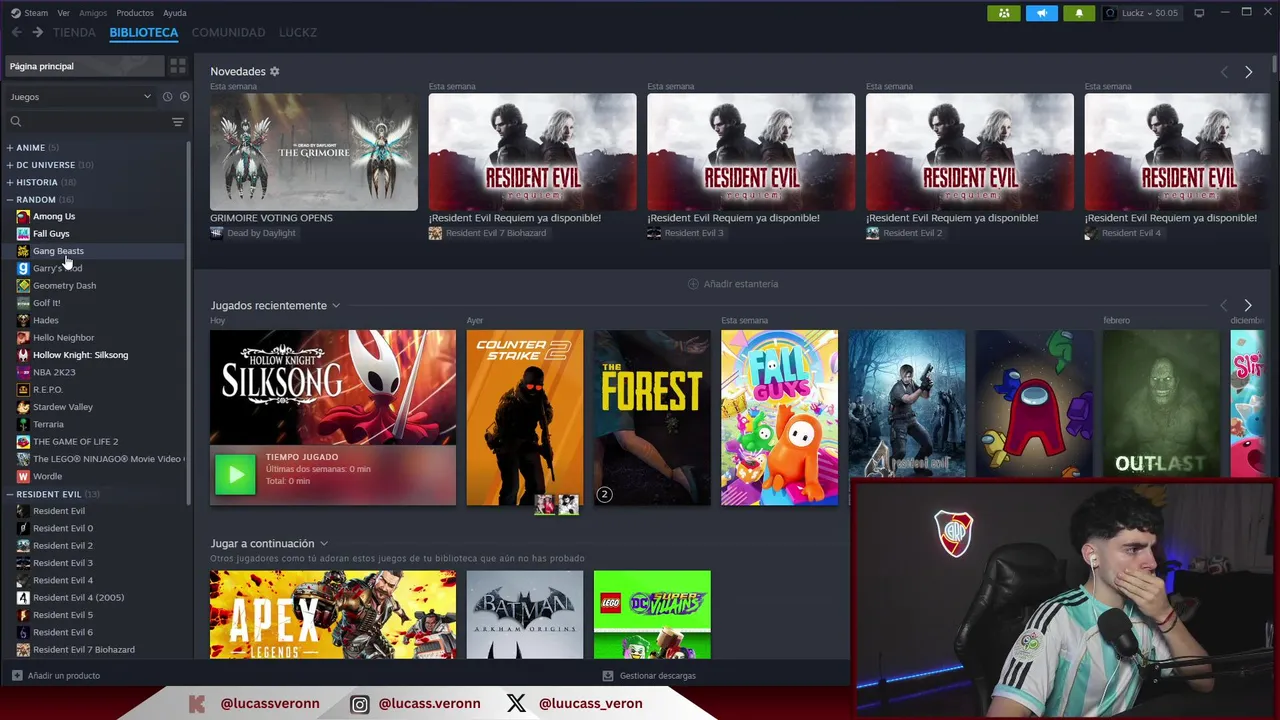Go back with the left arrow
Image resolution: width=1280 pixels, height=720 pixels.
tap(16, 33)
